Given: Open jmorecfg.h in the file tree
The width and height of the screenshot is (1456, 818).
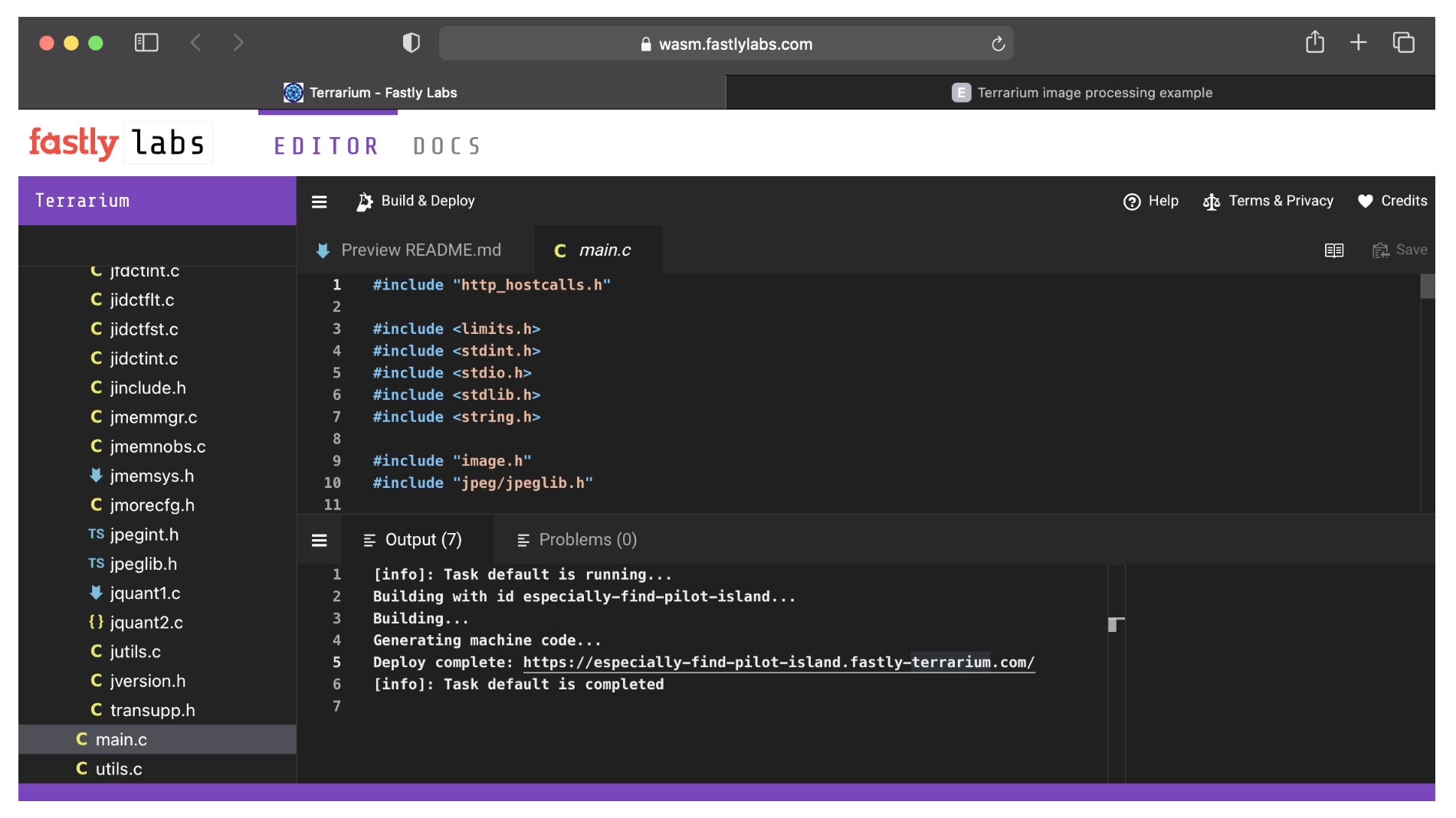Looking at the screenshot, I should point(157,506).
